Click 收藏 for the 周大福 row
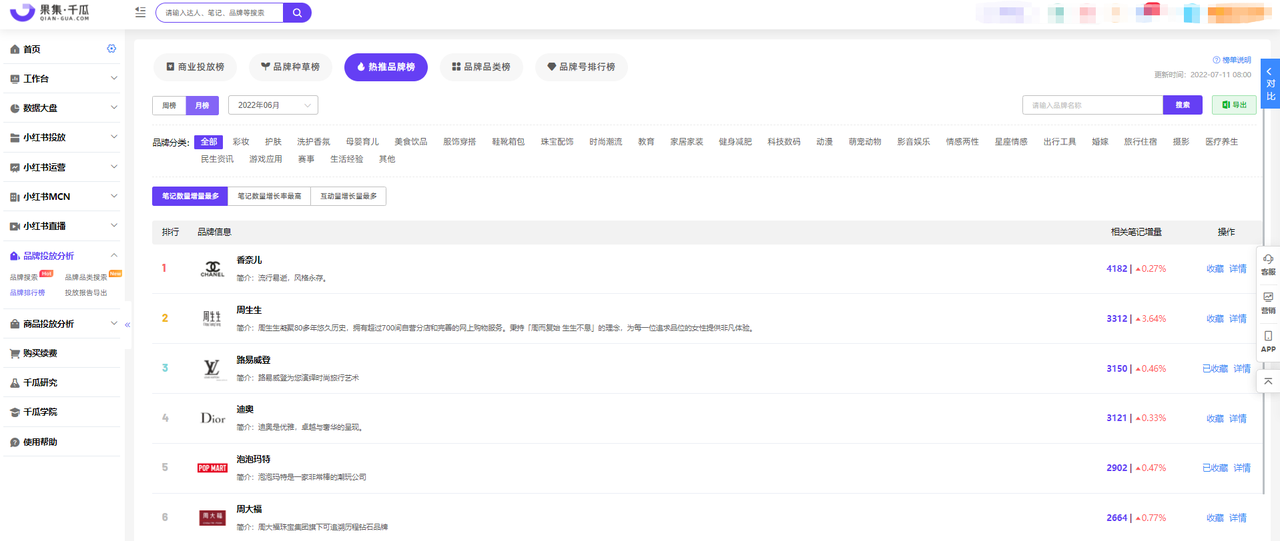 coord(1215,518)
